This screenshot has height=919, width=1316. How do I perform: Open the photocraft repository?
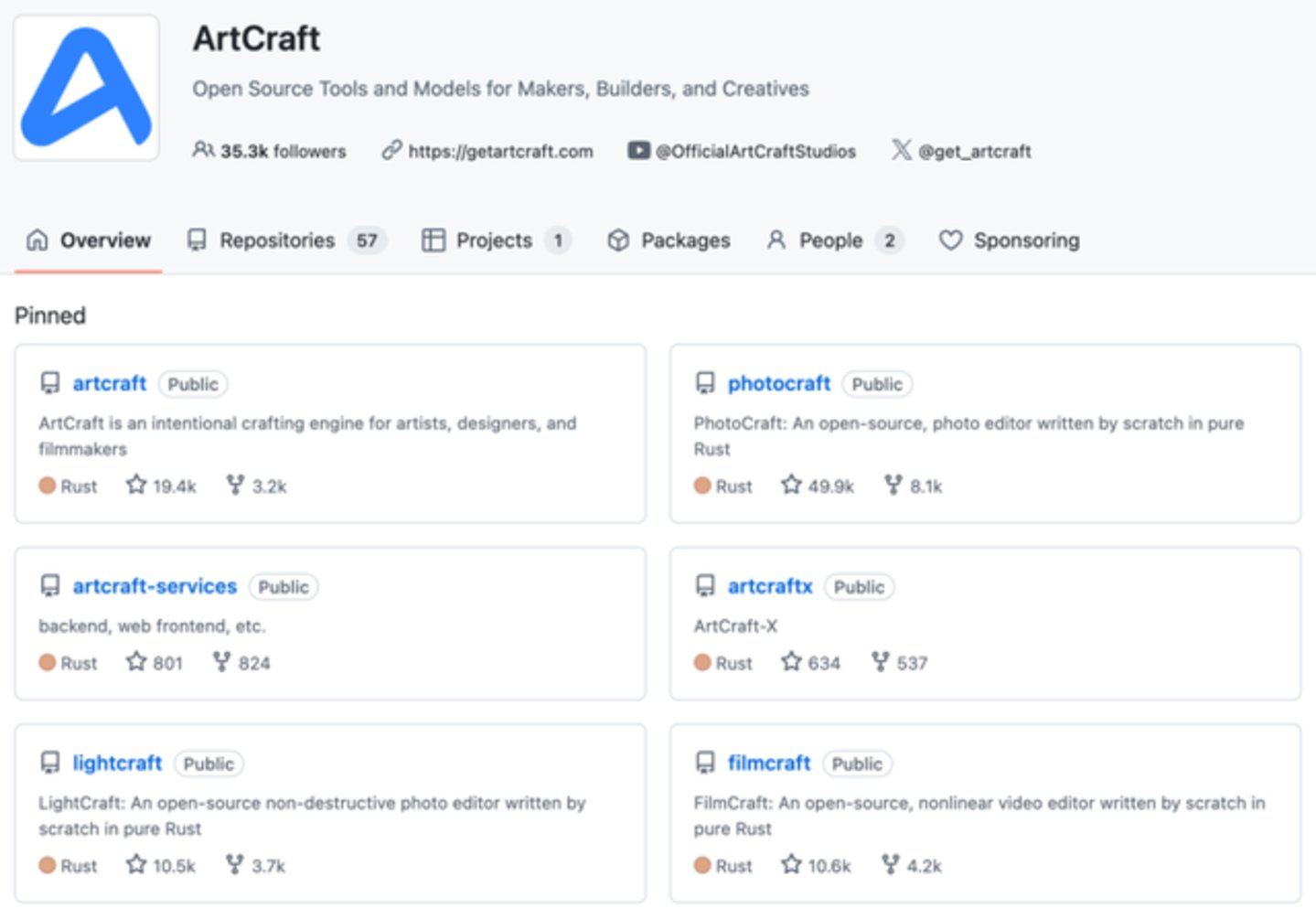(779, 383)
